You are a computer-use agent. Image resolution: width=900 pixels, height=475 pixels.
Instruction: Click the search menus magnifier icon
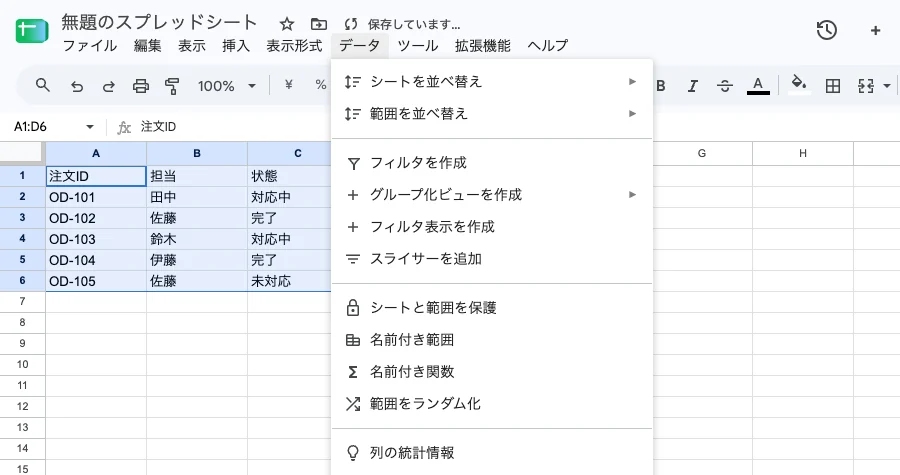coord(42,85)
